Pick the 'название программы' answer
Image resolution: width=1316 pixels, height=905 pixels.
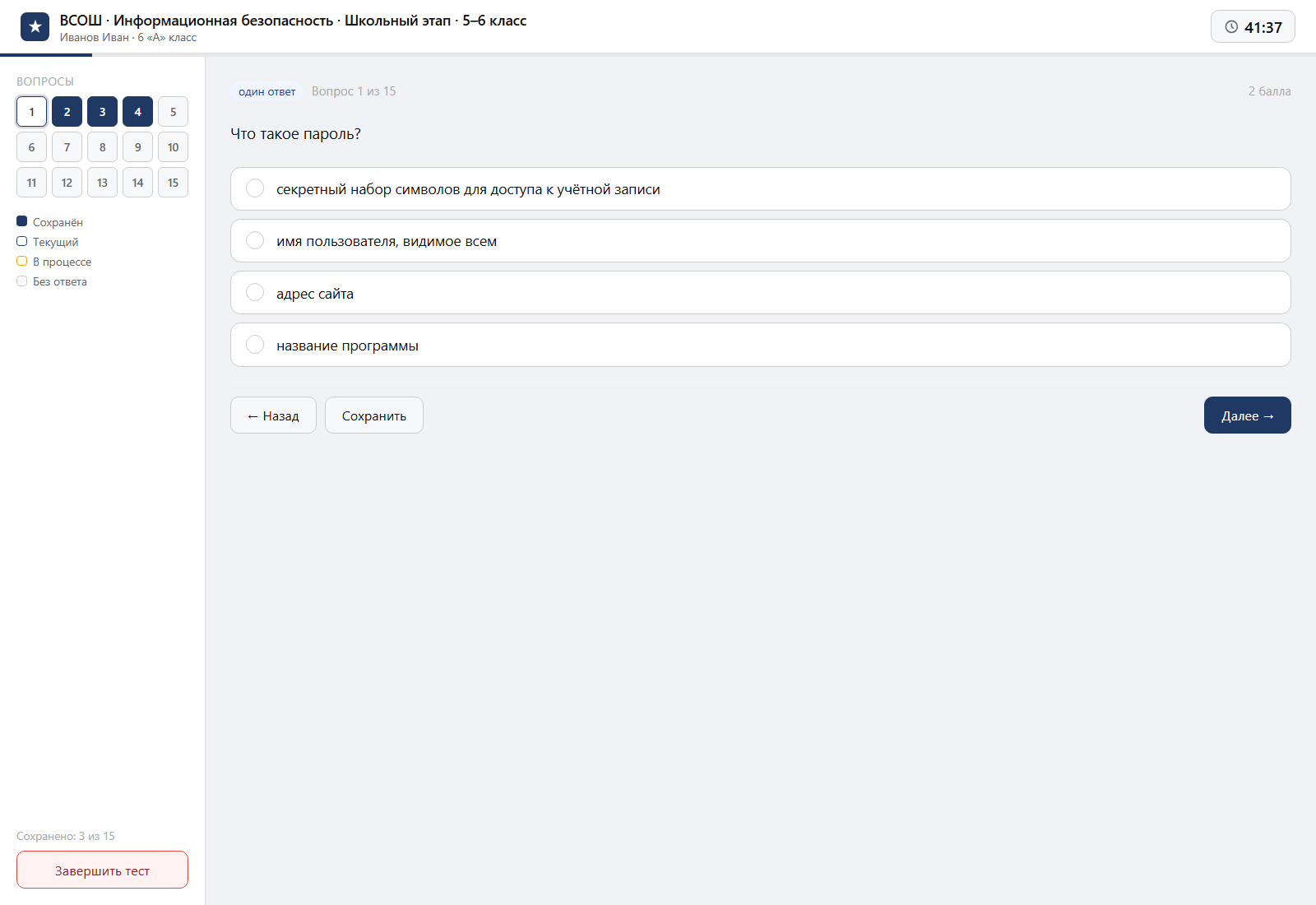[x=760, y=345]
